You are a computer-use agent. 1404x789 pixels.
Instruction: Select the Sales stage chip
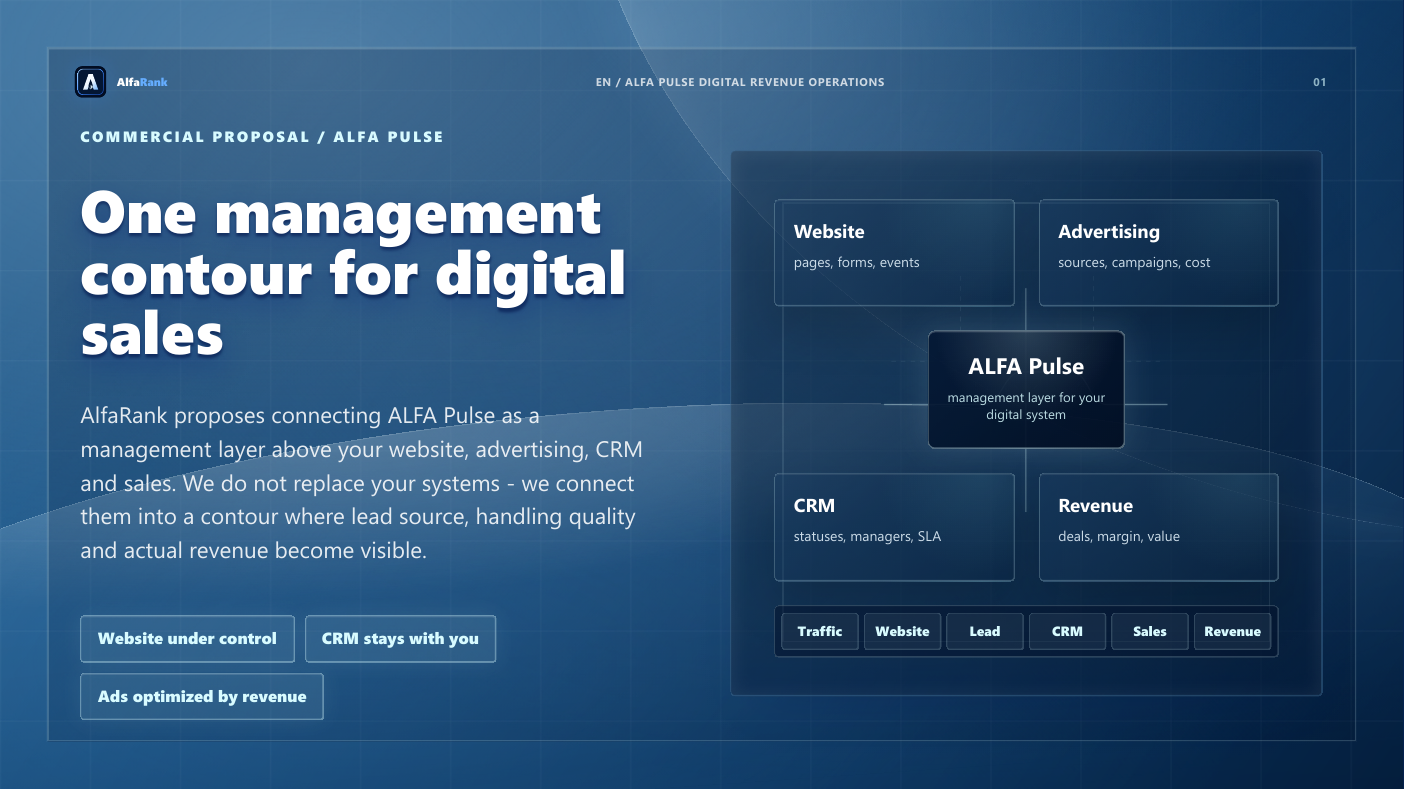[x=1150, y=631]
